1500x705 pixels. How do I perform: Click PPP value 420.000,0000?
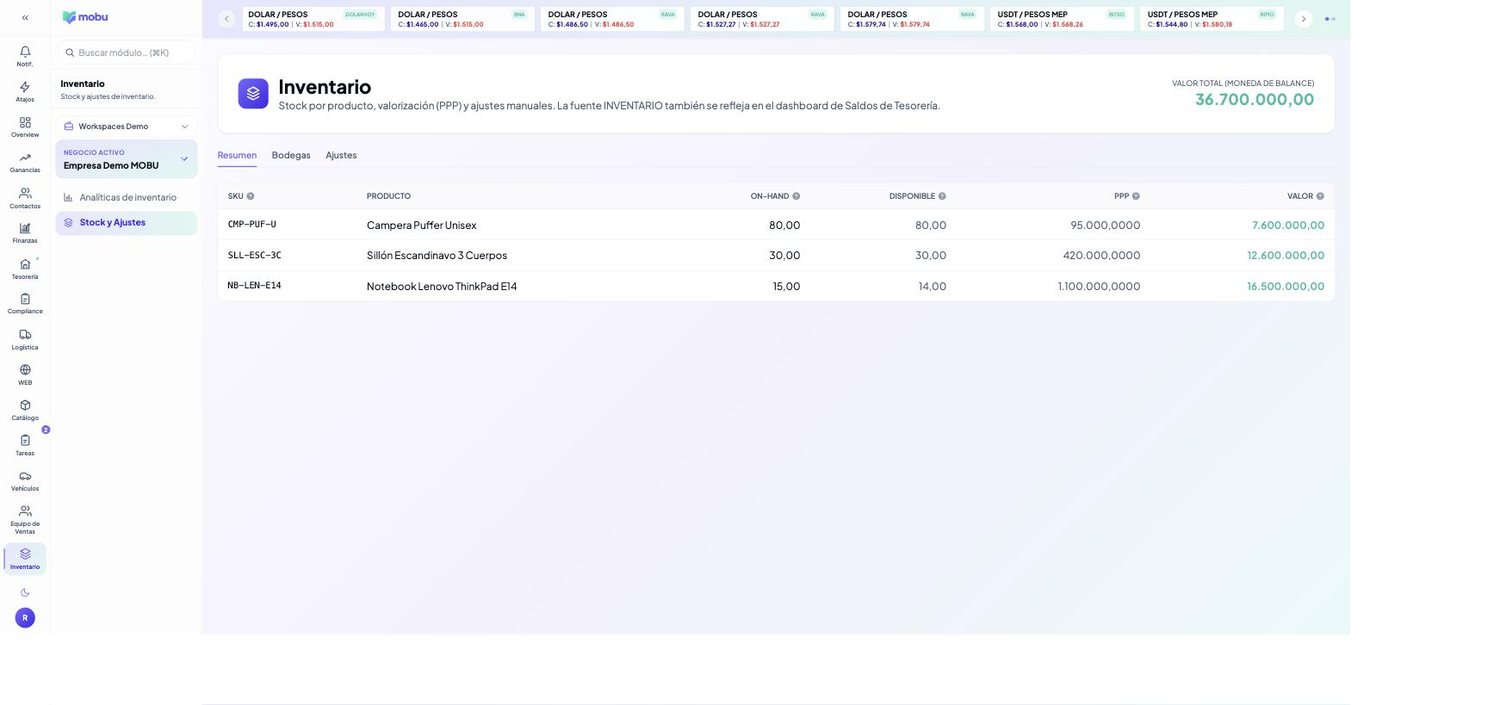pos(1102,255)
